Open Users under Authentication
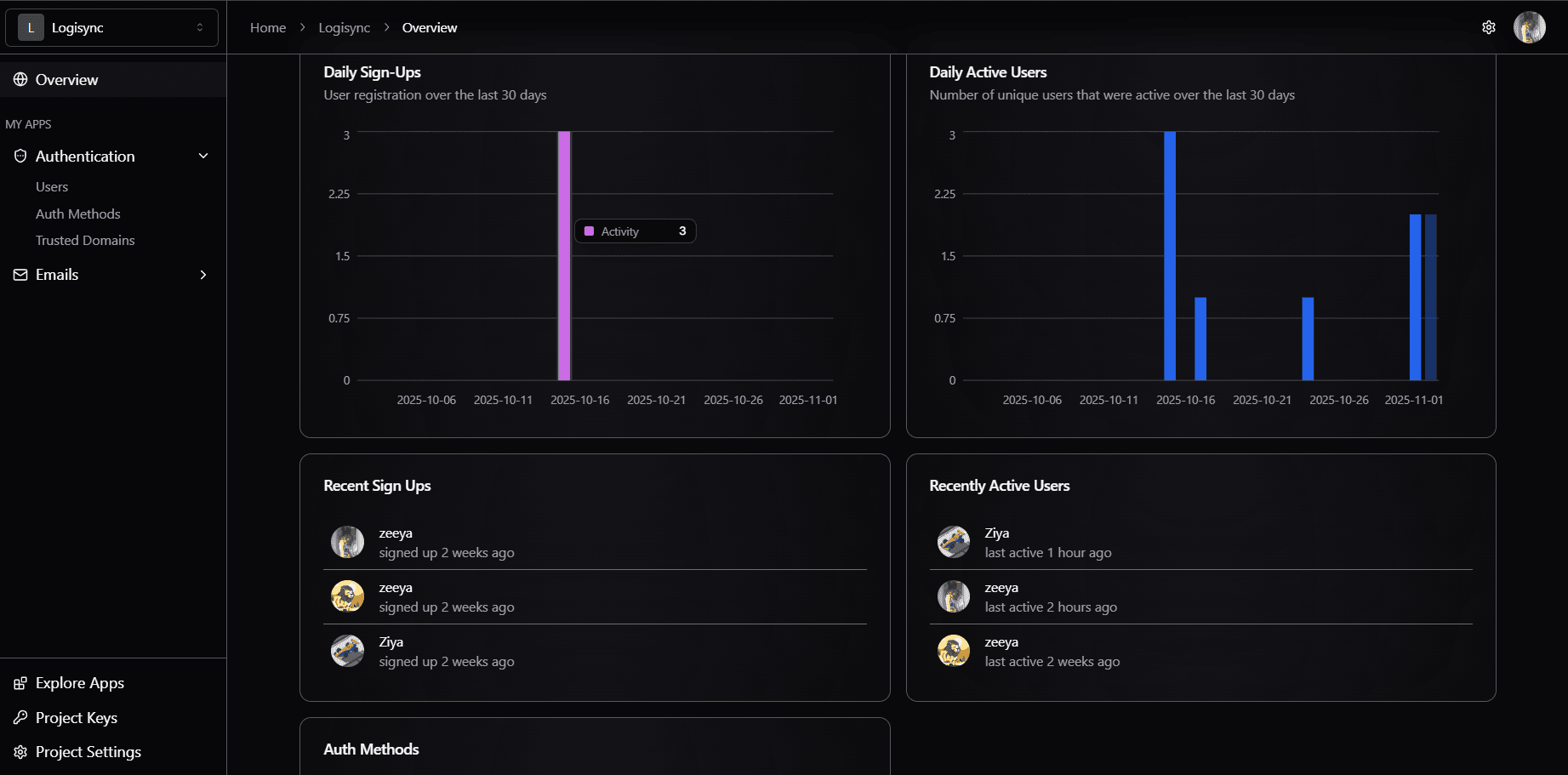Viewport: 1568px width, 775px height. click(x=52, y=187)
